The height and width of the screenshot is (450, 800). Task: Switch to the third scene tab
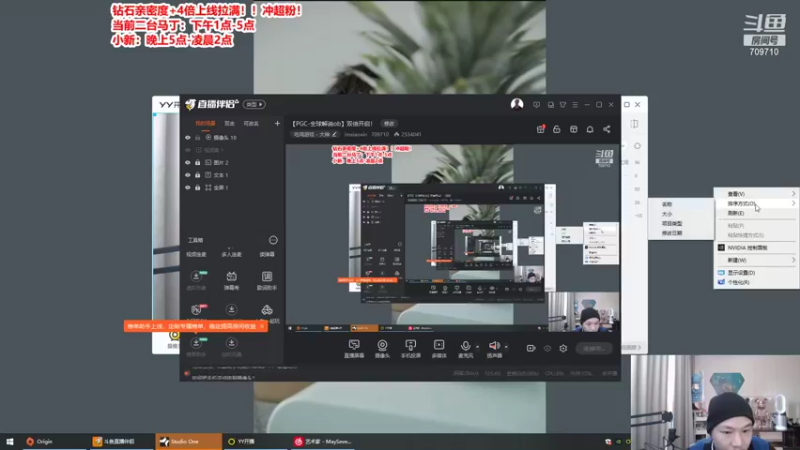click(251, 123)
